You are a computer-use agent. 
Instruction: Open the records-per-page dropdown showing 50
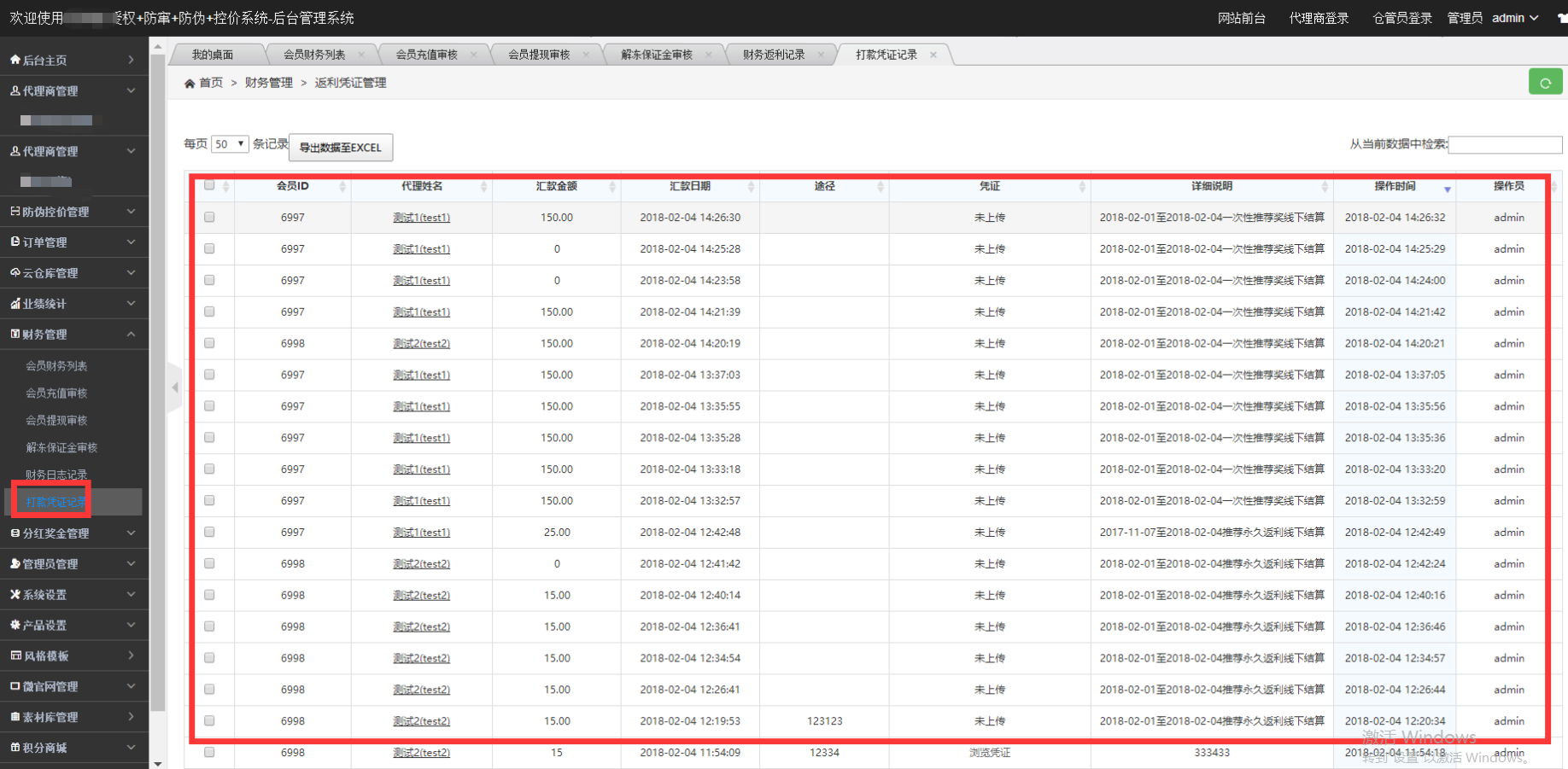tap(230, 144)
